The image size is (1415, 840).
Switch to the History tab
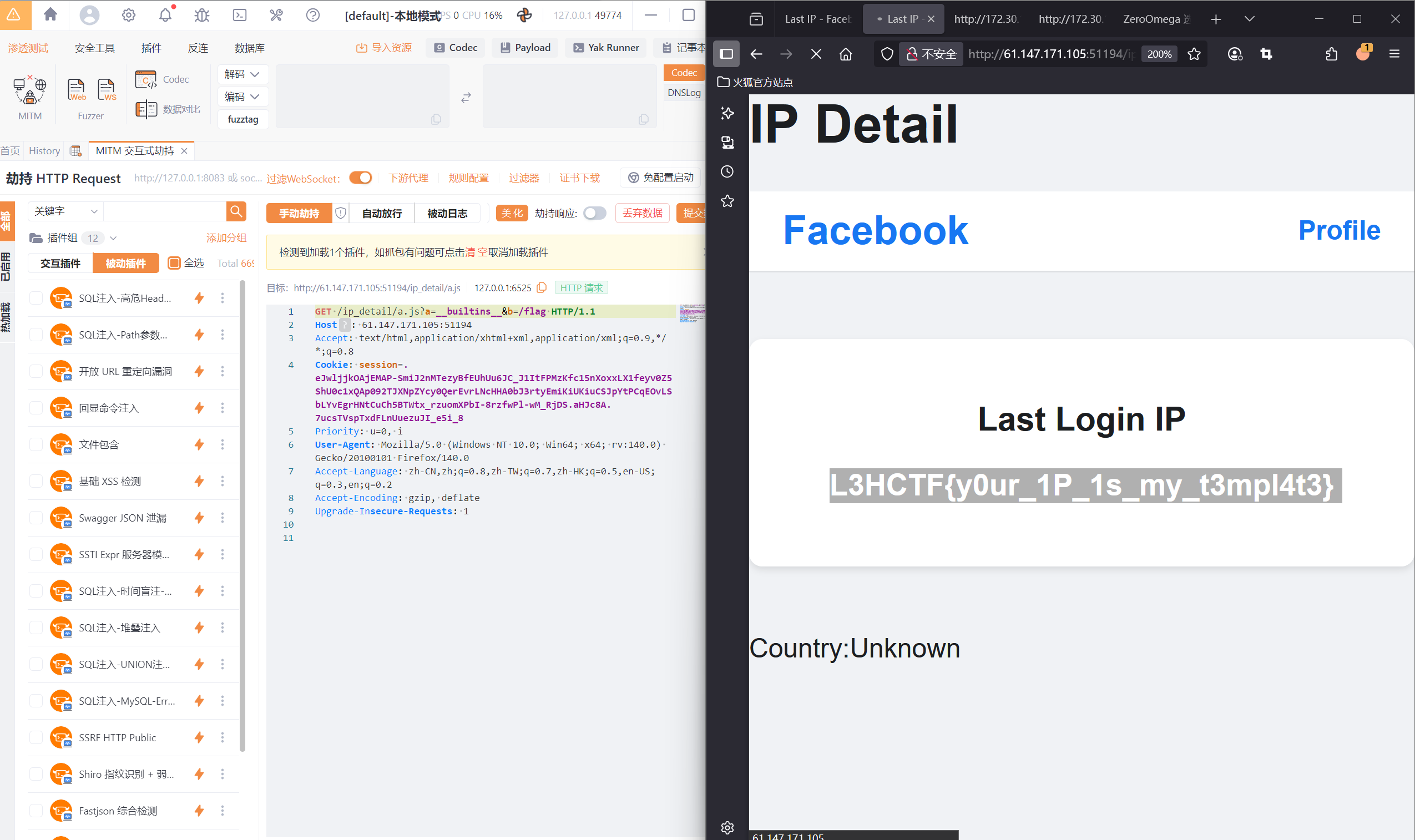[x=44, y=150]
